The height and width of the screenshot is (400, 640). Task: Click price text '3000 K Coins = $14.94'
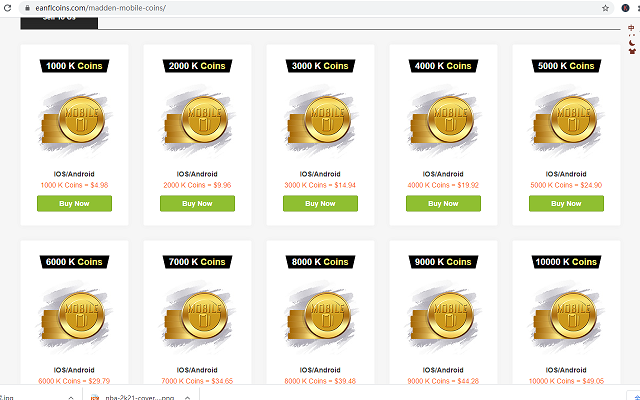click(320, 185)
